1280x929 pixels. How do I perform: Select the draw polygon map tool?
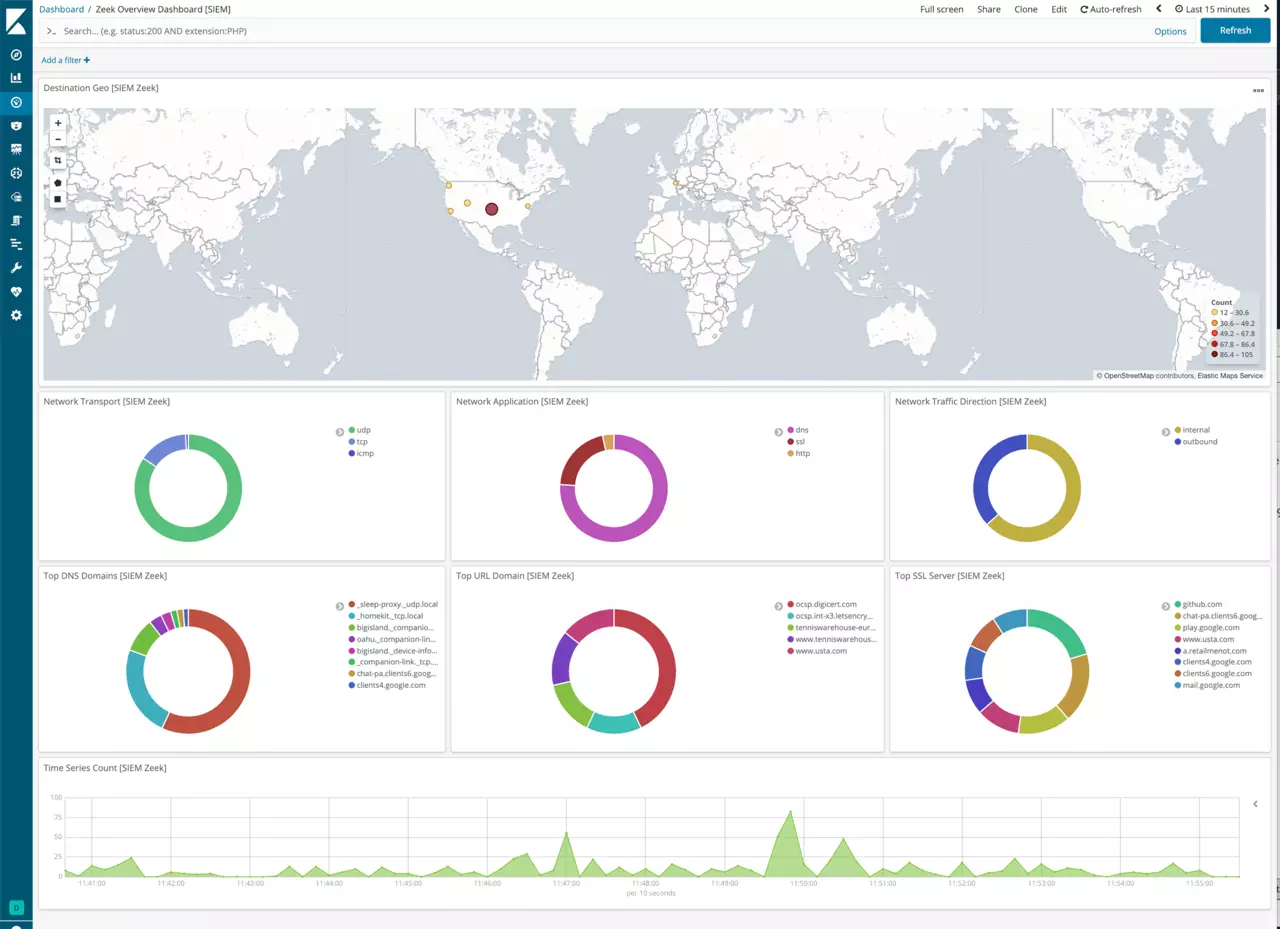(58, 183)
